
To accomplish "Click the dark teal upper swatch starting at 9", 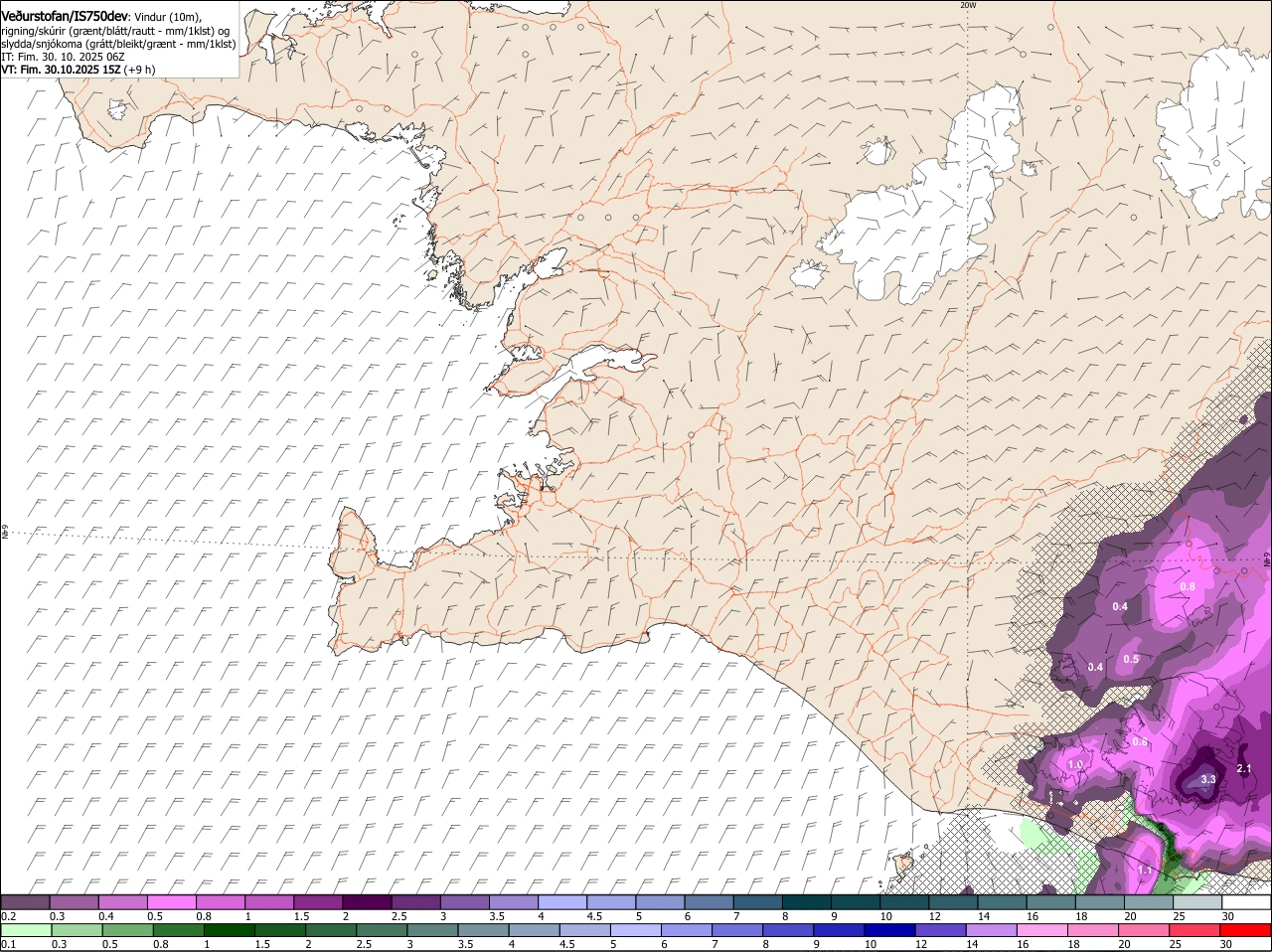I will coord(855,902).
